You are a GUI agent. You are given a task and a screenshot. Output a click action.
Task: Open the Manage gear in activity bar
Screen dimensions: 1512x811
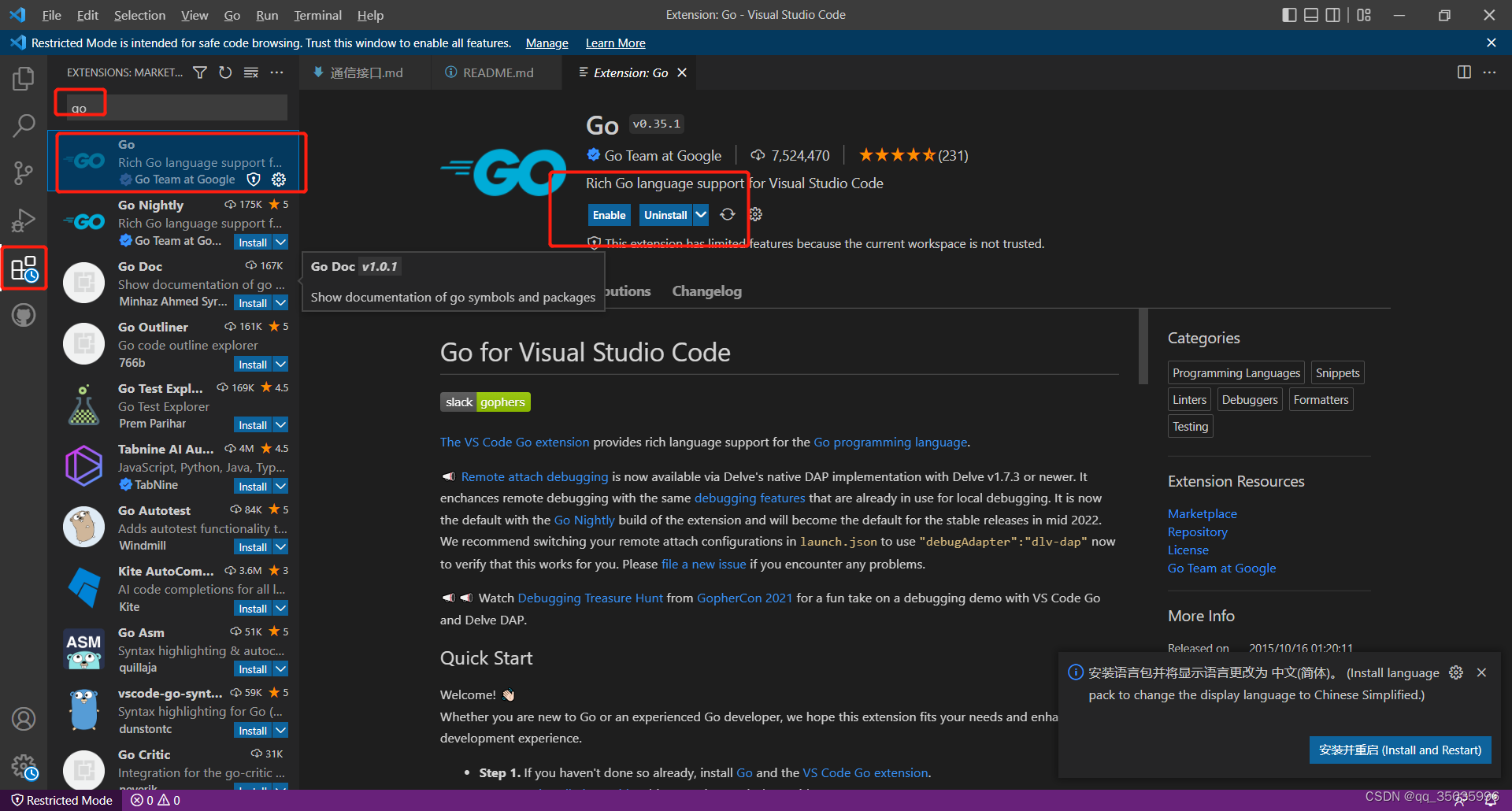[x=24, y=766]
